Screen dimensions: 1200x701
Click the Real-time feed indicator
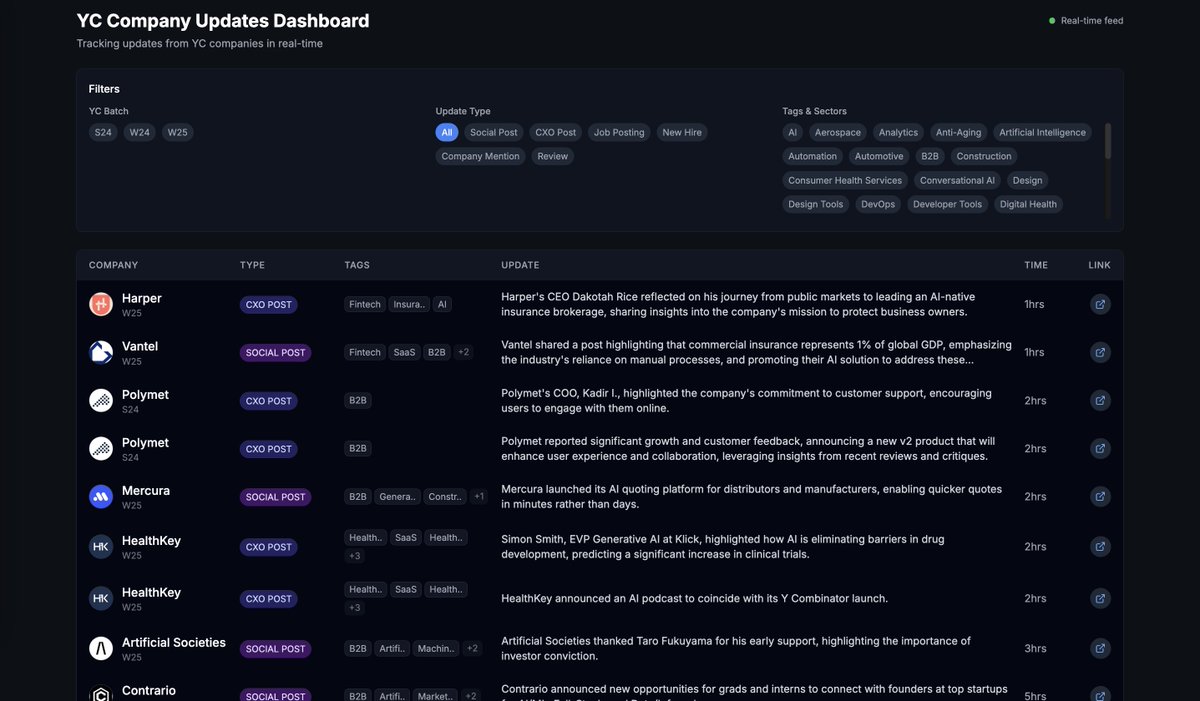1086,20
